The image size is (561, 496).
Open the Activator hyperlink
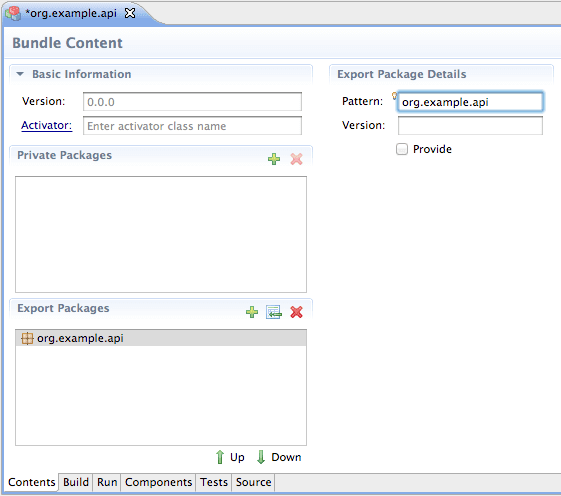pyautogui.click(x=47, y=126)
